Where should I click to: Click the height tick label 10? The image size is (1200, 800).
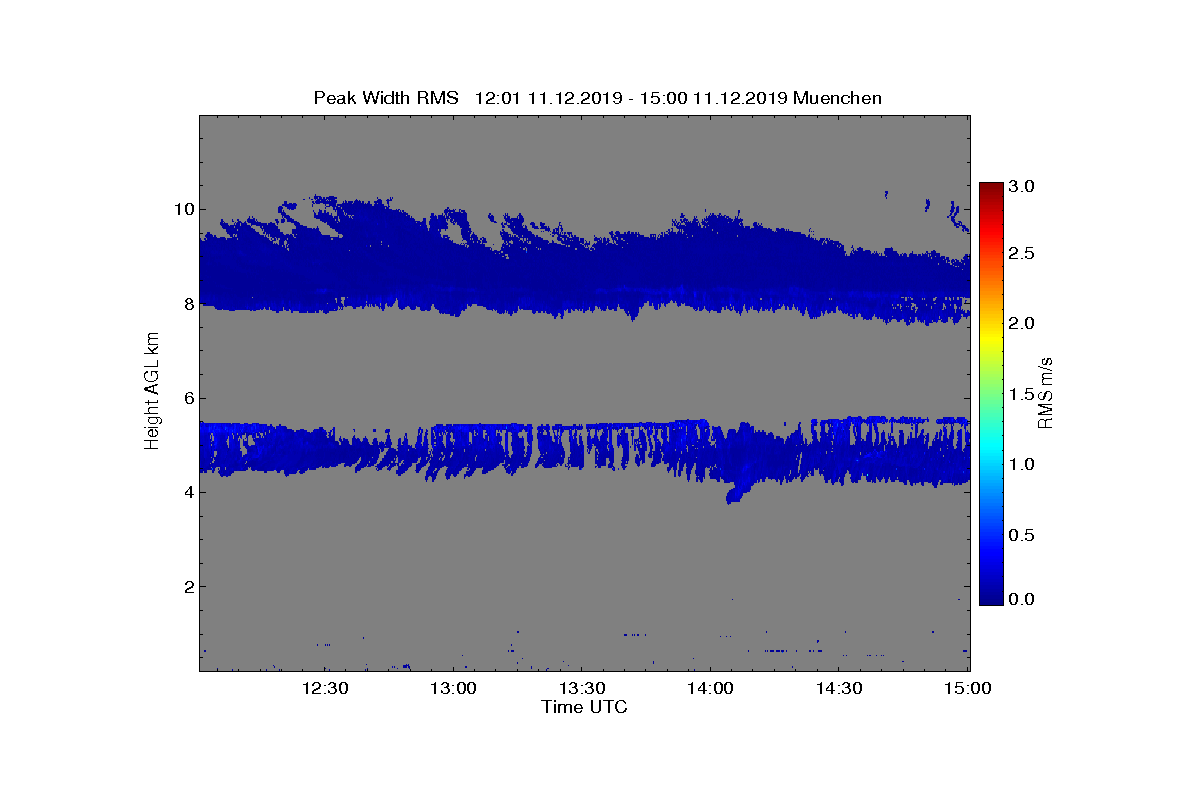coord(183,209)
